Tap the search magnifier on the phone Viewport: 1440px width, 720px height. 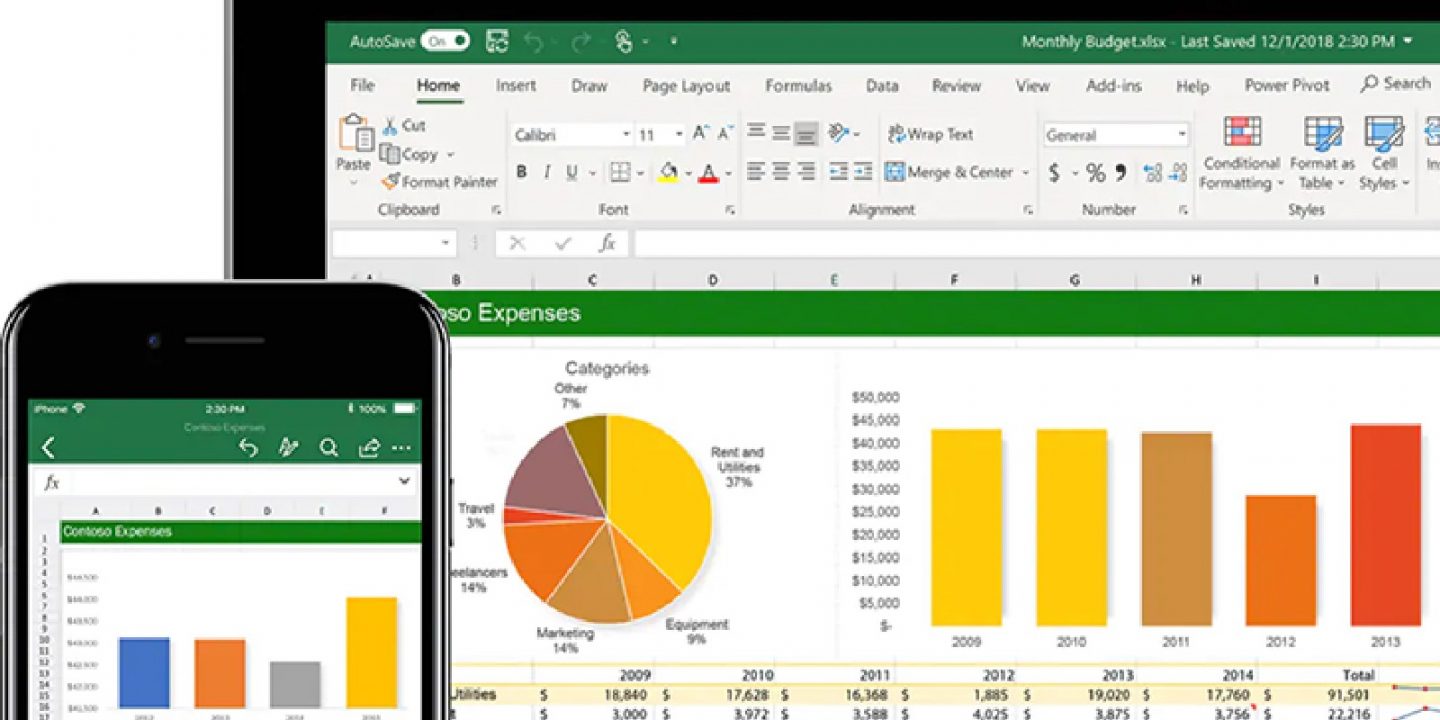328,448
